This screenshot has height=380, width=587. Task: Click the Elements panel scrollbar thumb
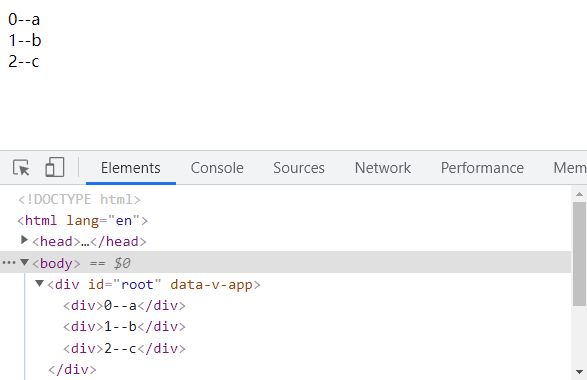point(579,254)
